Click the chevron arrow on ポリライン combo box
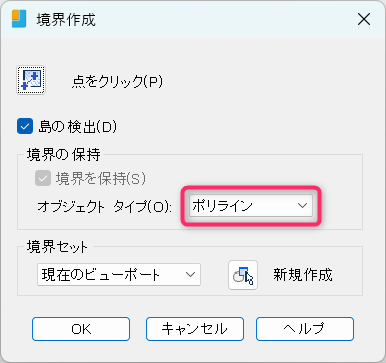 pos(302,206)
